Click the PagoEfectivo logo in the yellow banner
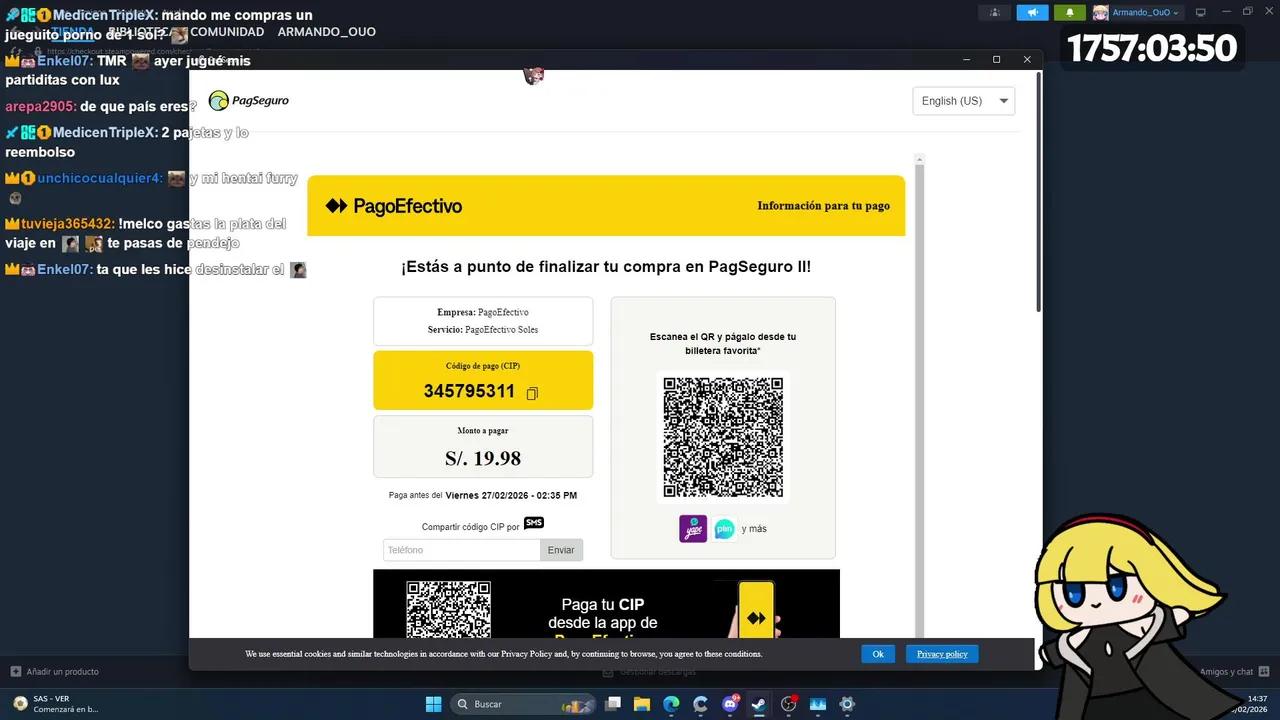The height and width of the screenshot is (720, 1280). pyautogui.click(x=394, y=206)
